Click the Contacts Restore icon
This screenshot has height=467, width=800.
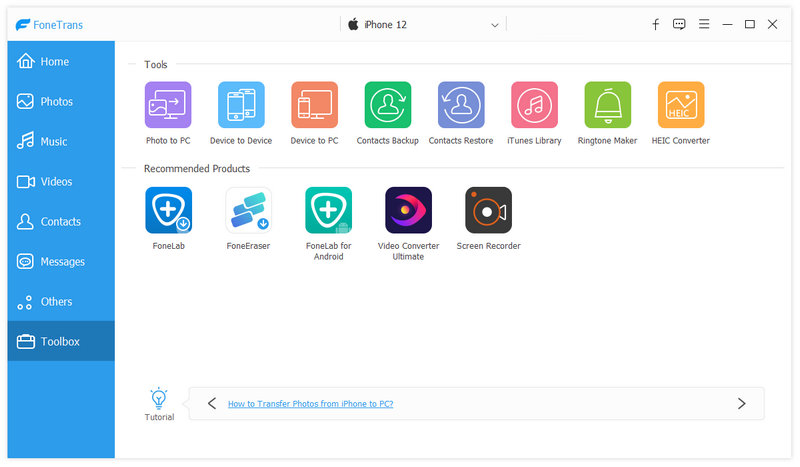(461, 105)
